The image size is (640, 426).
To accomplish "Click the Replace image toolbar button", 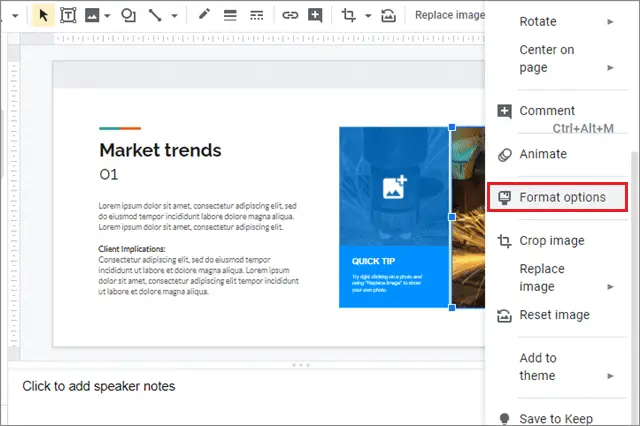I will [449, 15].
